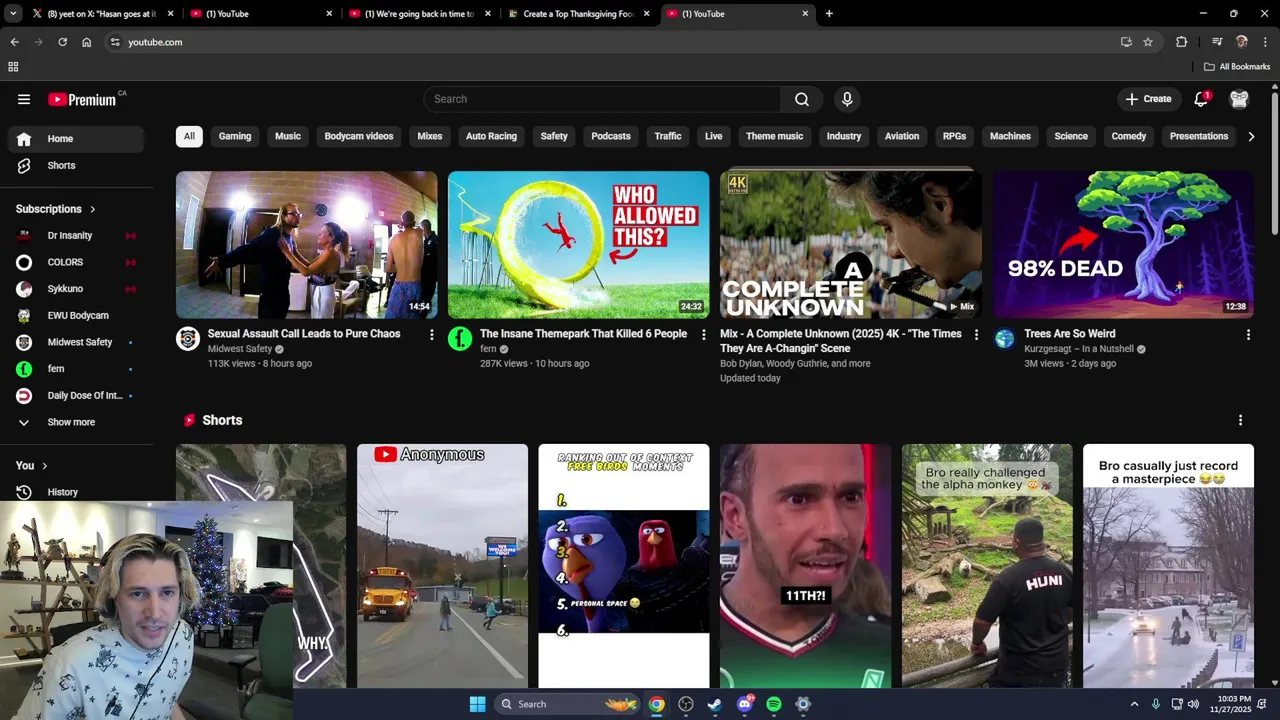
Task: Click the Midwest Safety avatar under video
Action: [188, 339]
